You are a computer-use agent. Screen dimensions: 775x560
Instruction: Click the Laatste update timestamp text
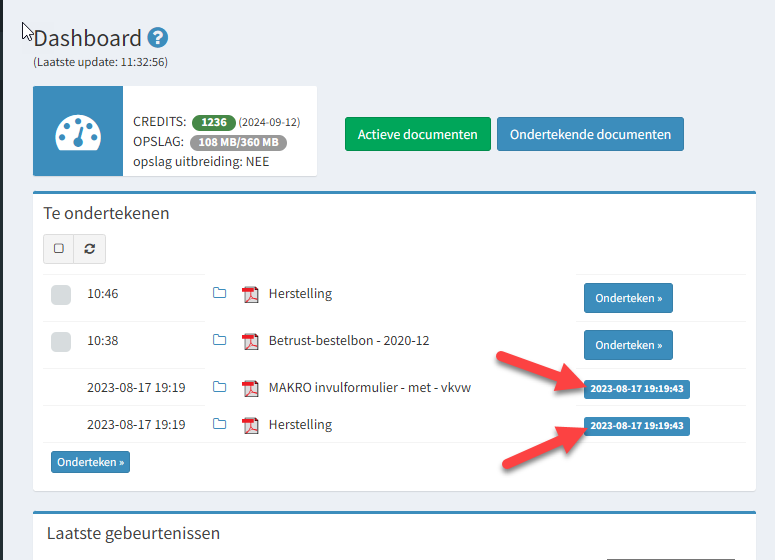click(x=100, y=62)
